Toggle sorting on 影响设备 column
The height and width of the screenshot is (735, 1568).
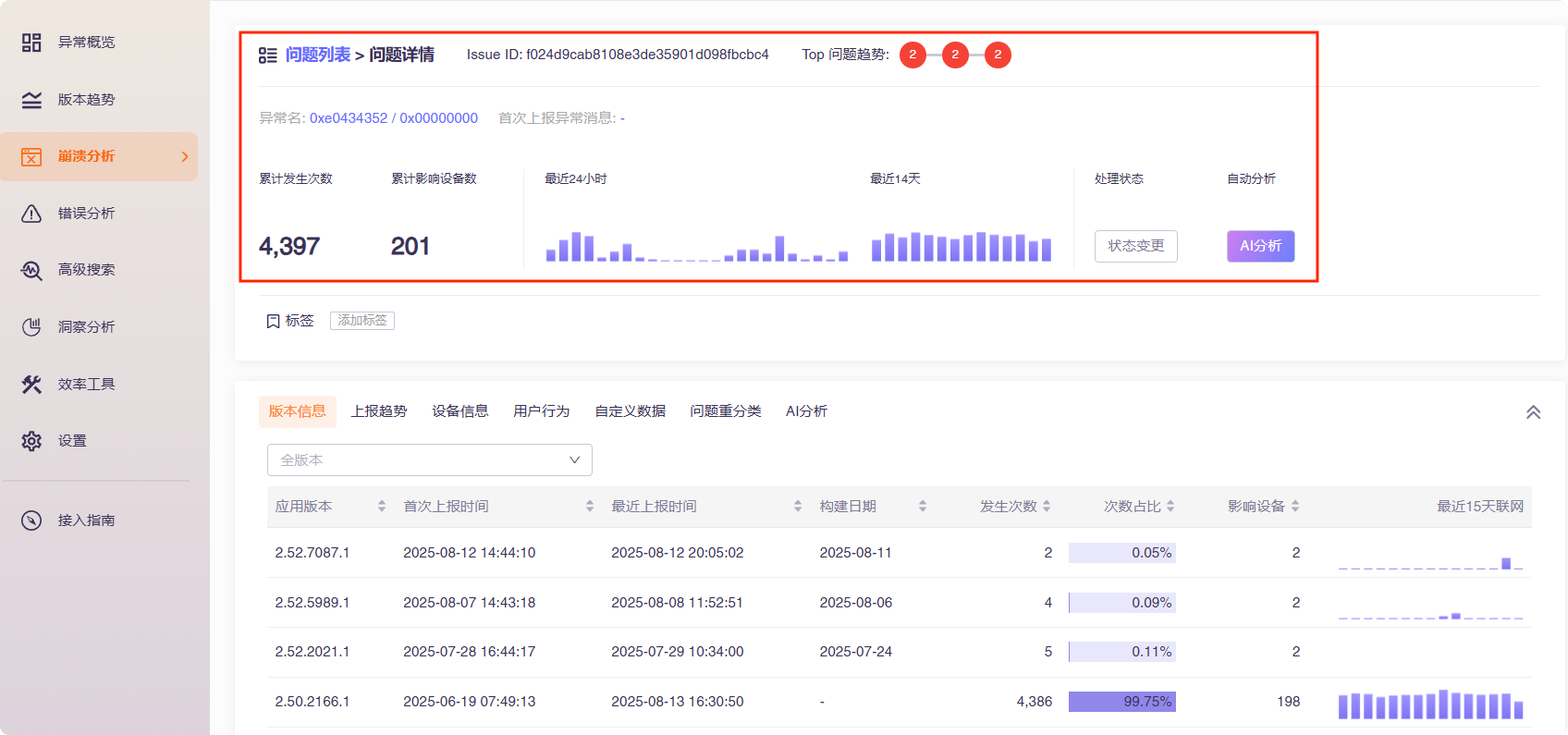[1295, 507]
